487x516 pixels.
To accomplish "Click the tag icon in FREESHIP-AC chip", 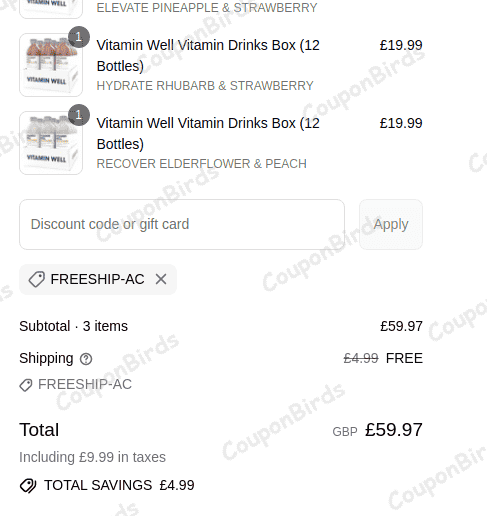I will (x=37, y=279).
